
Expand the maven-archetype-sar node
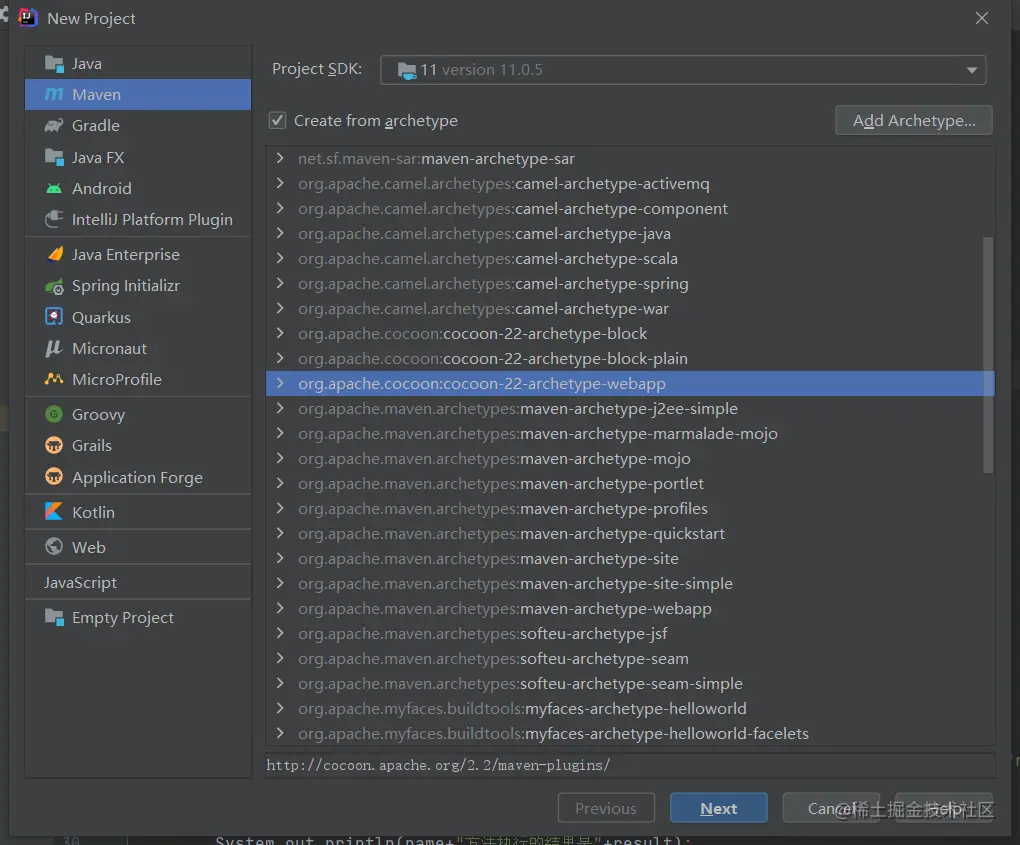[280, 158]
